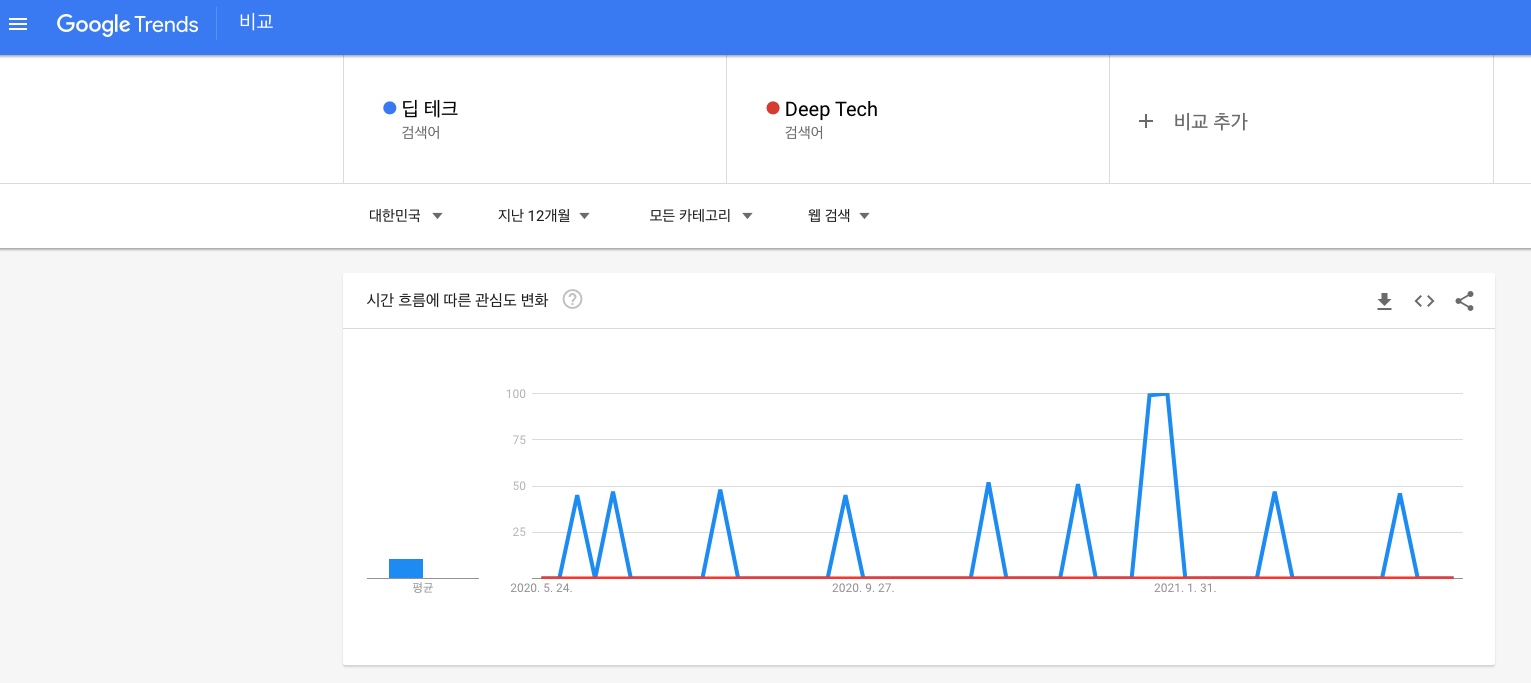Share the interest over time chart
Viewport: 1531px width, 683px height.
[x=1465, y=301]
